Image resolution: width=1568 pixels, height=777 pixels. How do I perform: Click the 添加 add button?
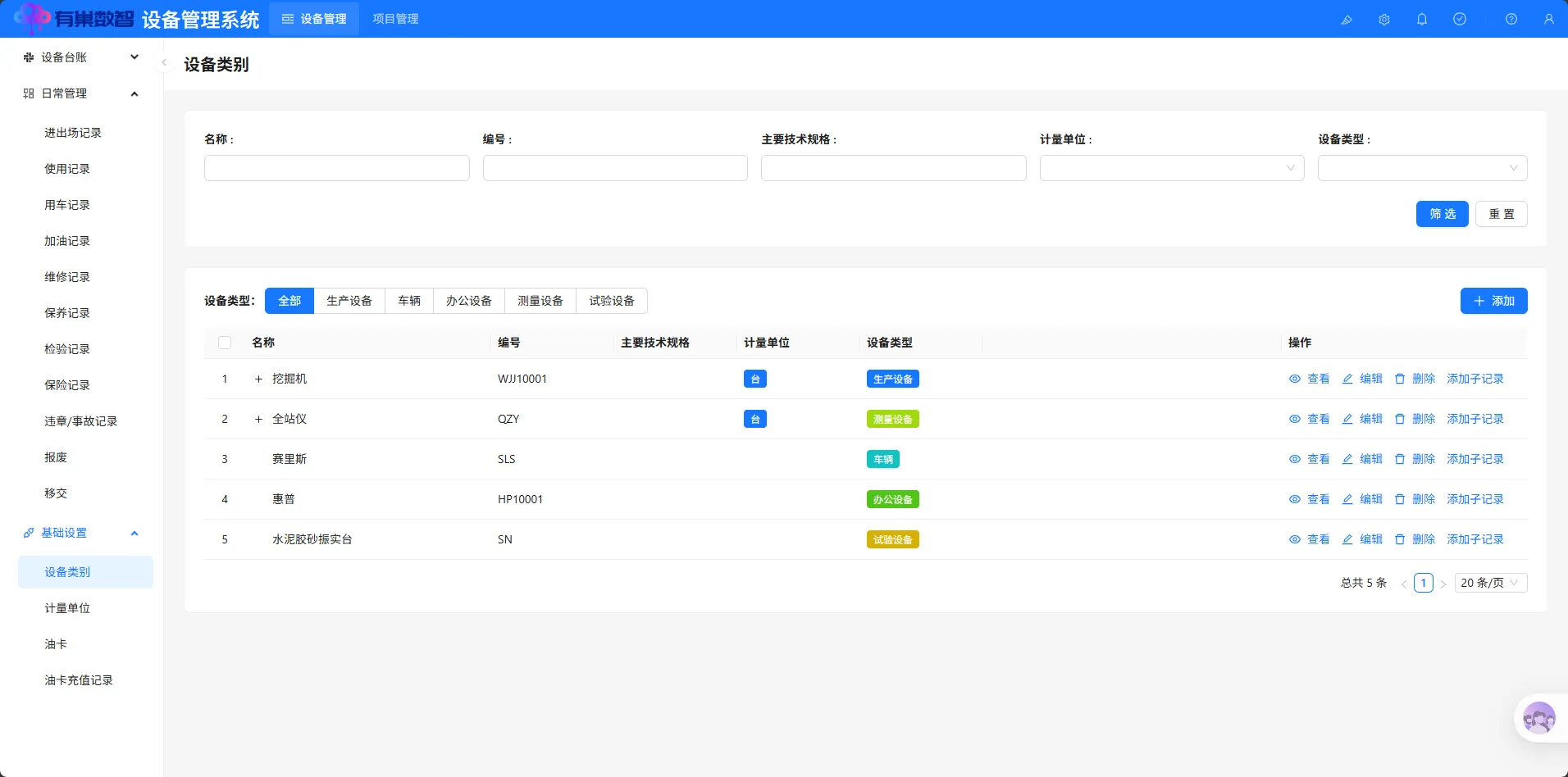tap(1494, 301)
